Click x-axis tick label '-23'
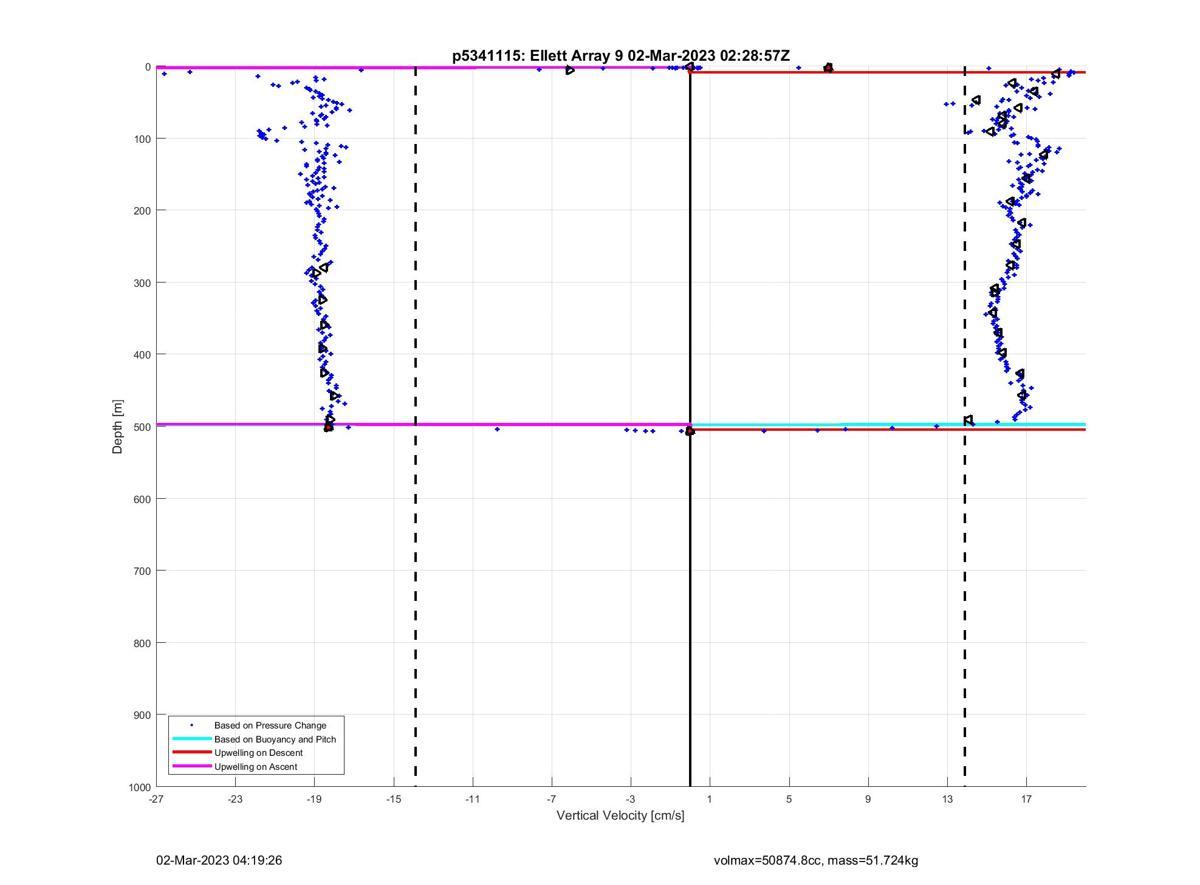This screenshot has height=885, width=1200. pos(235,799)
